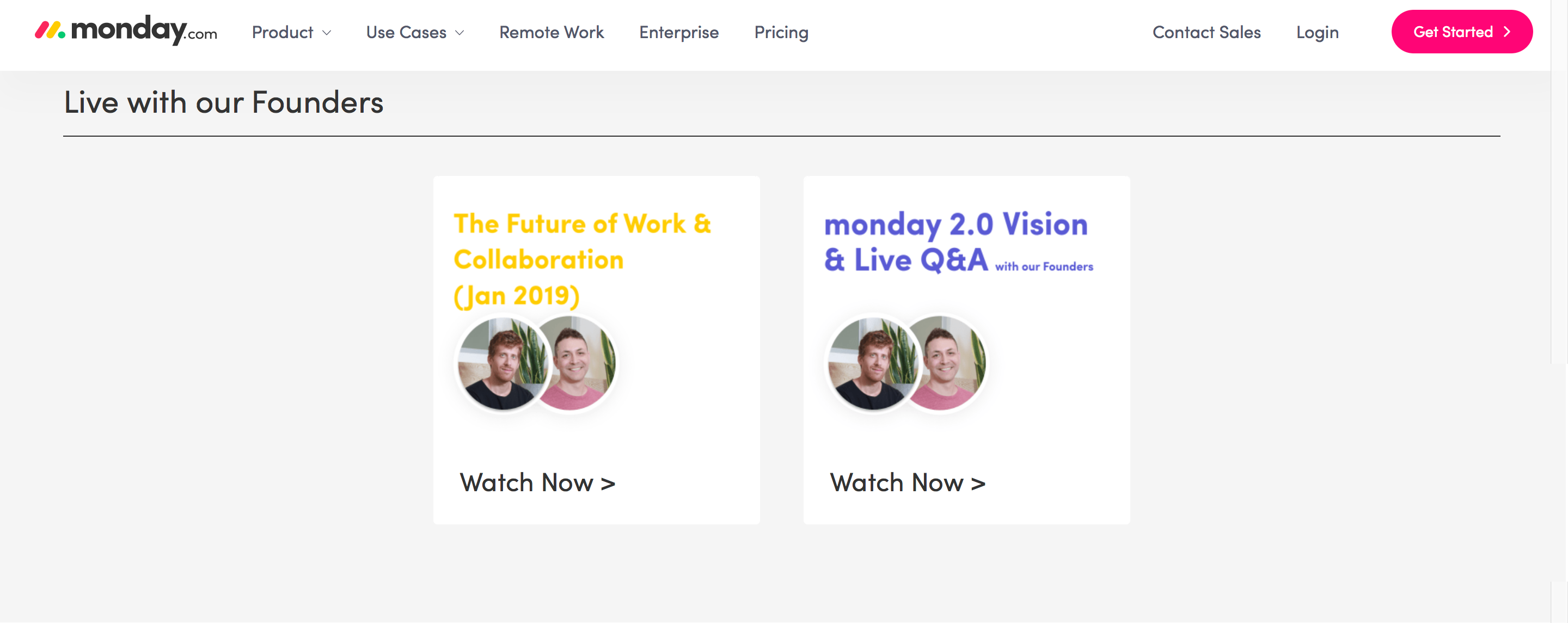Click red-haired founder photo in right card
This screenshot has width=1568, height=623.
(x=872, y=364)
